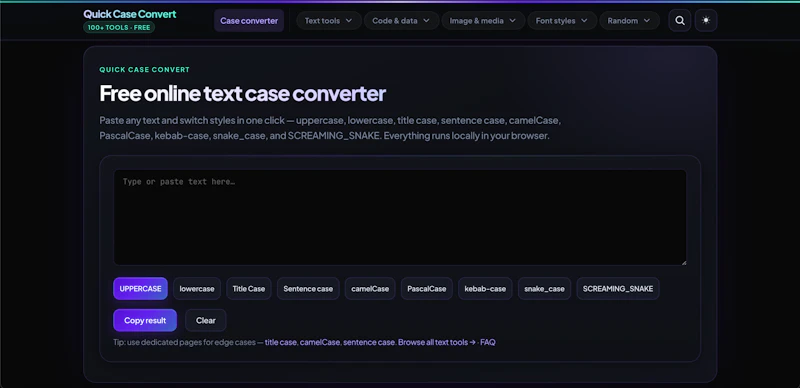Image resolution: width=800 pixels, height=388 pixels.
Task: Open the sentence case dedicated page link
Action: tap(369, 342)
